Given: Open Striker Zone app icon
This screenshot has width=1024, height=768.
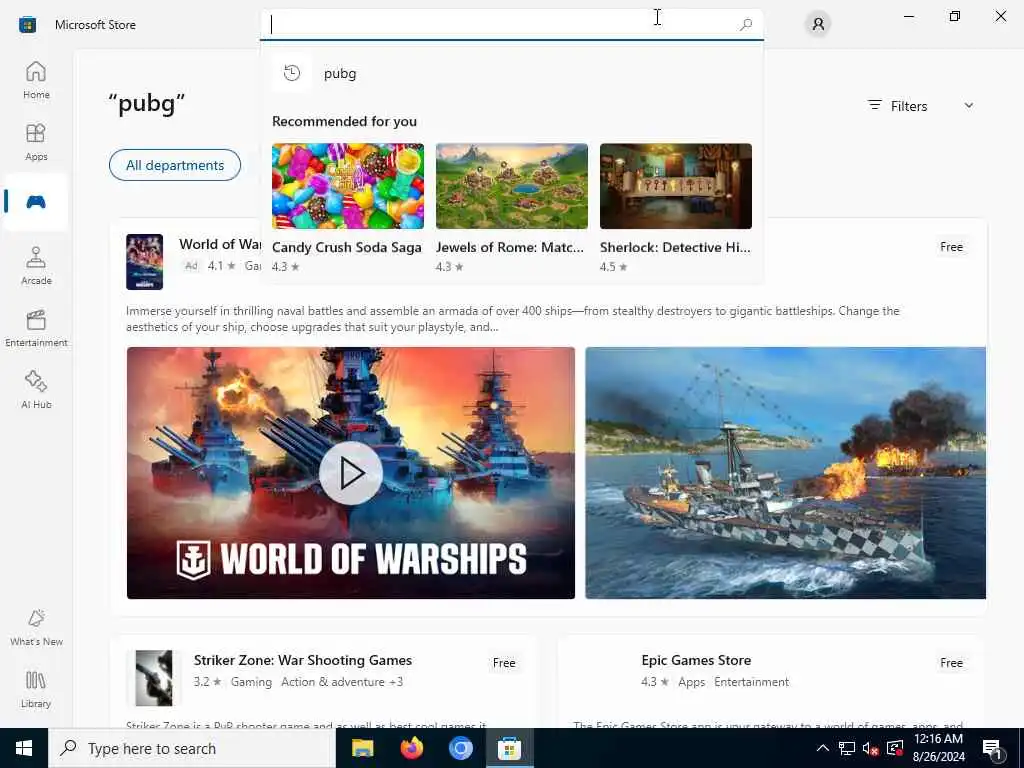Looking at the screenshot, I should coord(153,678).
